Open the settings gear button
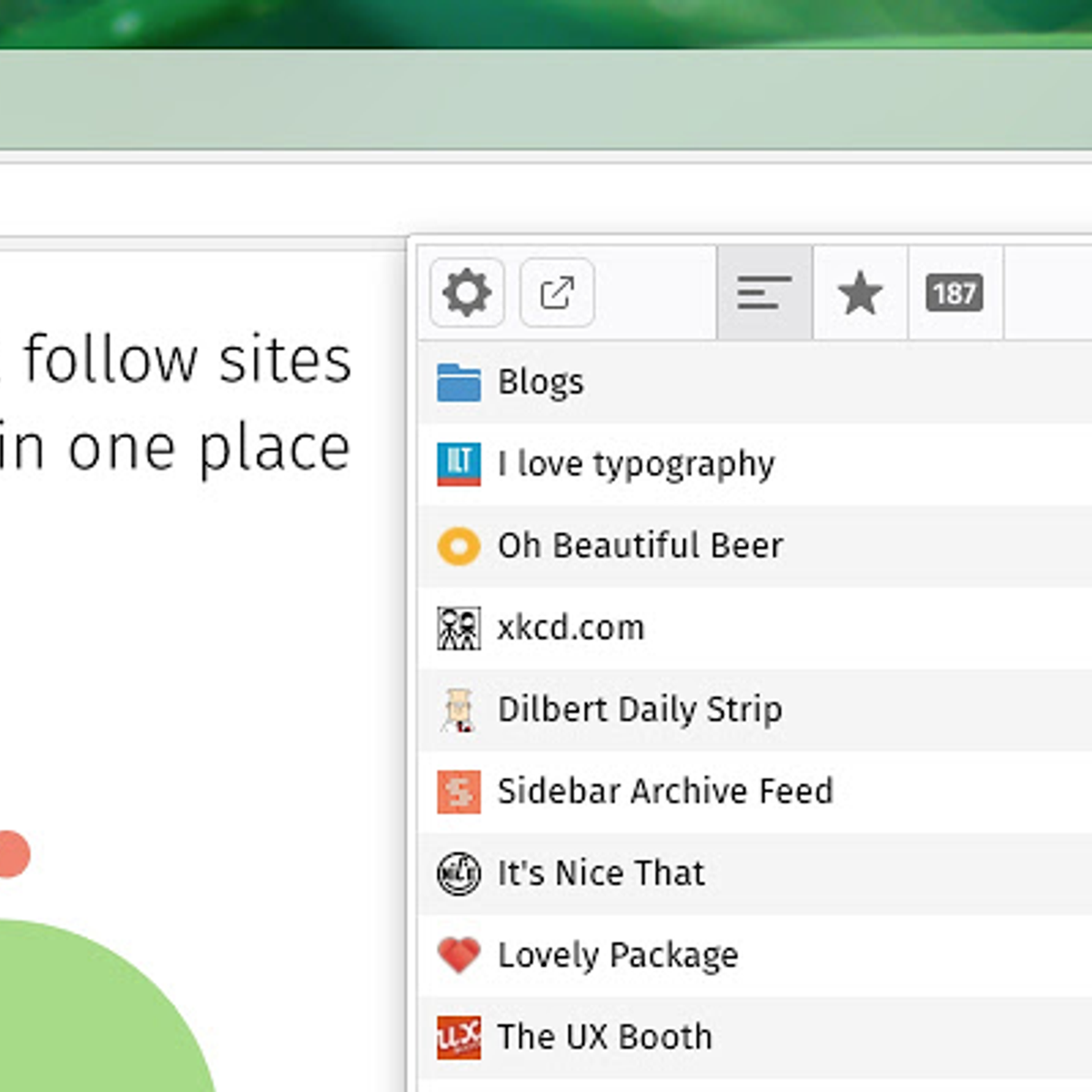The image size is (1092, 1092). coord(467,293)
